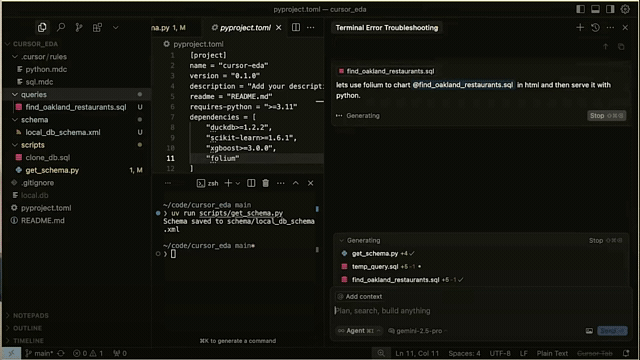Toggle the bottom panel layout icon
The height and width of the screenshot is (360, 640).
pos(596,9)
